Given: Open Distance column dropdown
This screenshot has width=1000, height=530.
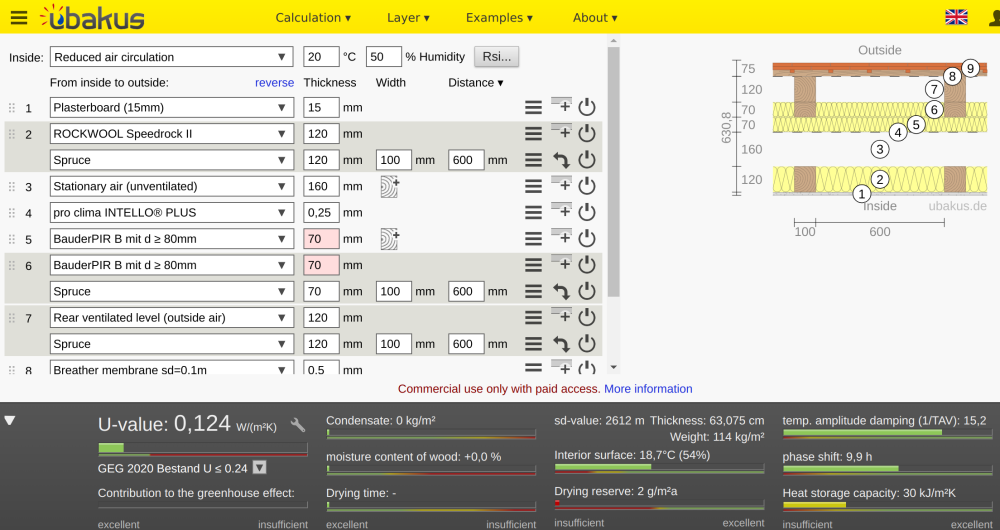Looking at the screenshot, I should 475,82.
